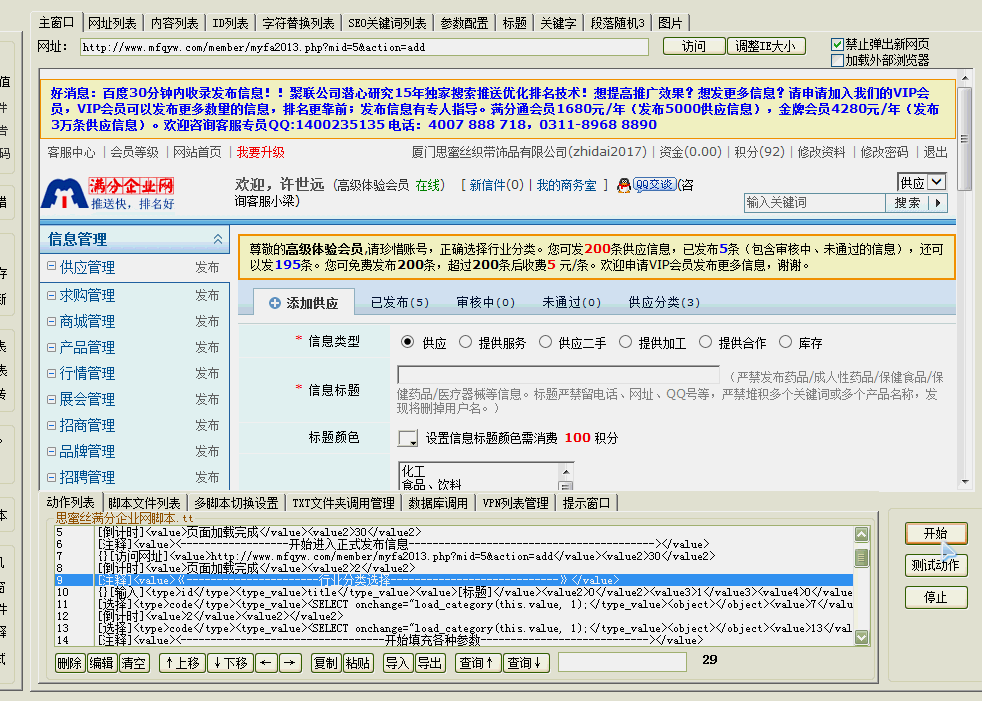The width and height of the screenshot is (982, 701).
Task: Click the QQ penguin chat icon
Action: coord(623,185)
